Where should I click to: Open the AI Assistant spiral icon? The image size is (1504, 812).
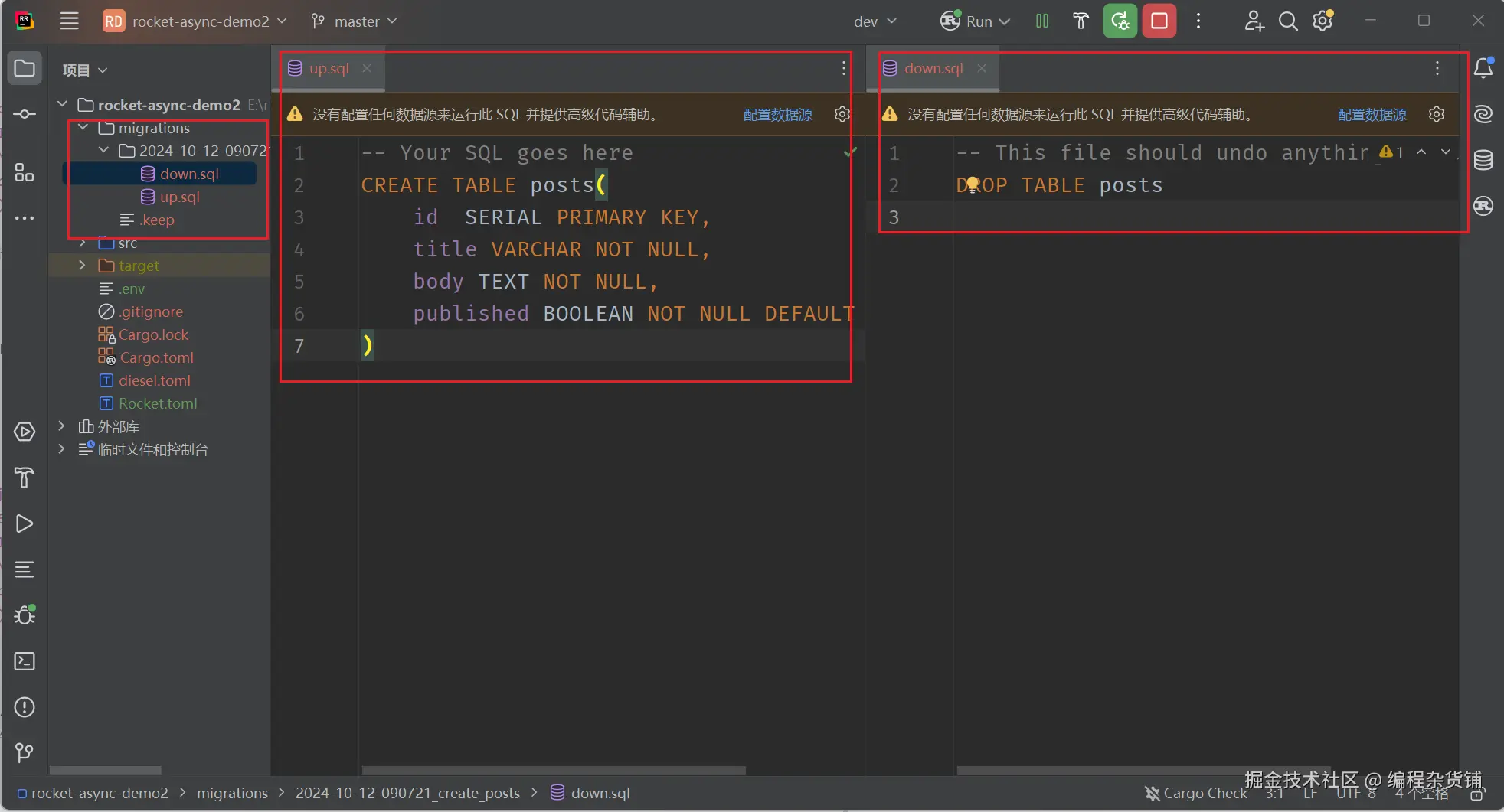pos(1483,114)
